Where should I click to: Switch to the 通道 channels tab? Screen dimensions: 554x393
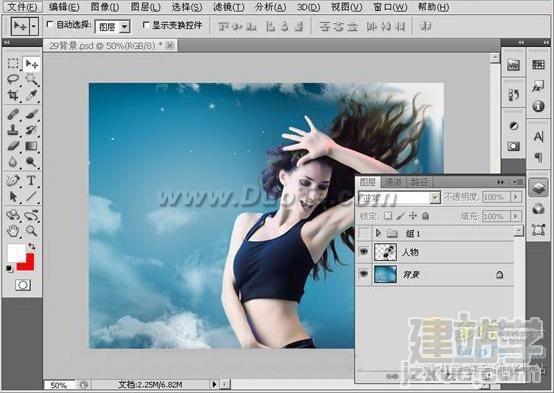[393, 182]
